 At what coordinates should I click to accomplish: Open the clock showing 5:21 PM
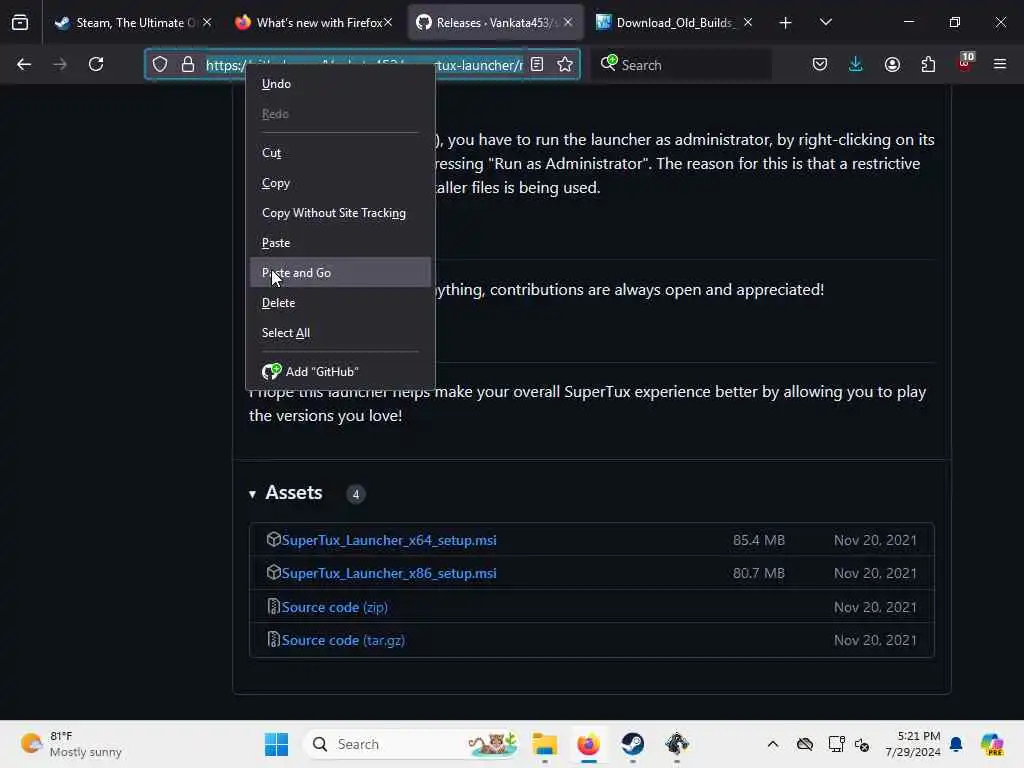(x=913, y=744)
